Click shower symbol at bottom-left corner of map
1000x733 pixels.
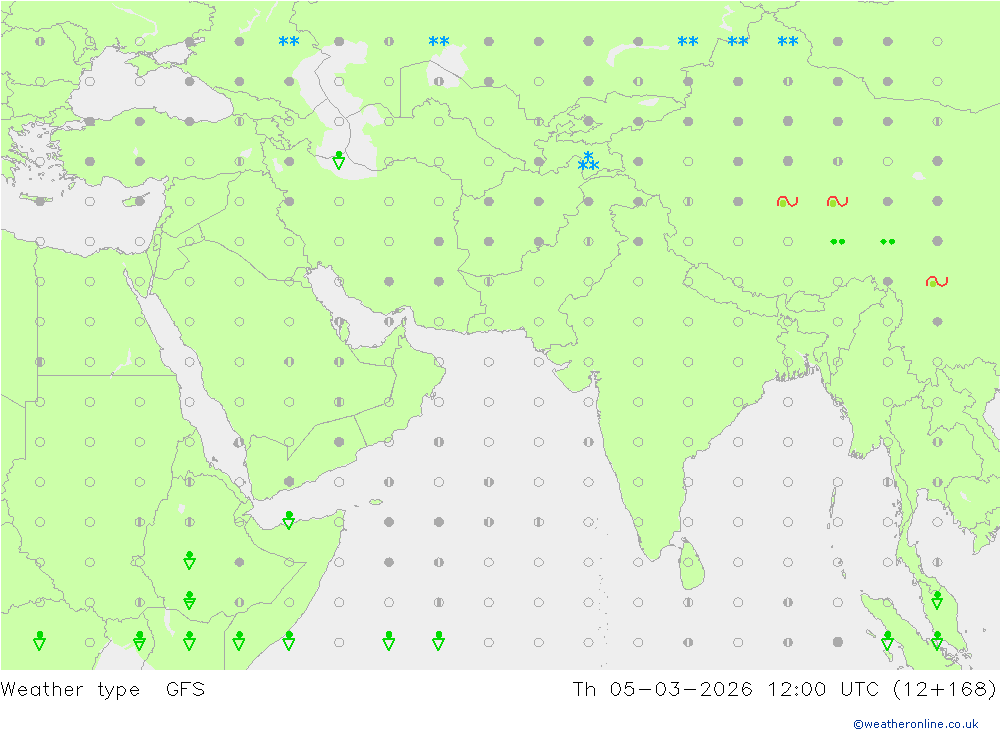point(40,641)
